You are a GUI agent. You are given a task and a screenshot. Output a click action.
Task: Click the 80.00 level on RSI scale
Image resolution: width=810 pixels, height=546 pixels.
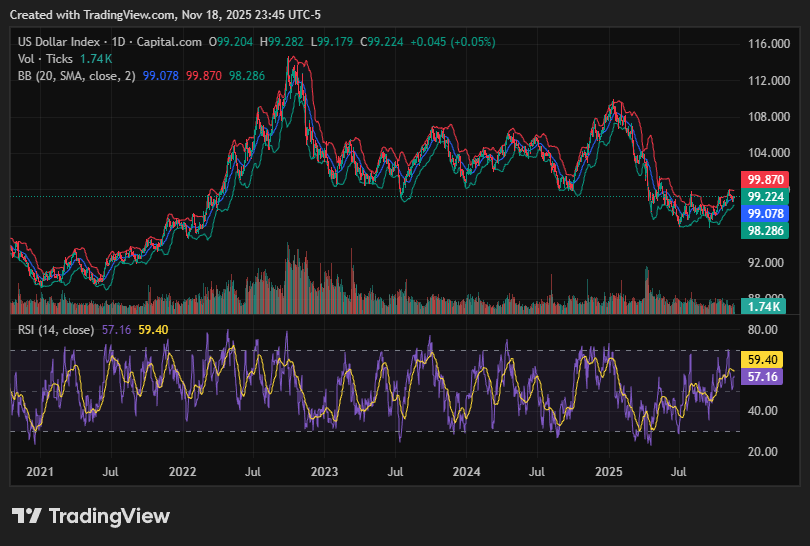point(764,329)
